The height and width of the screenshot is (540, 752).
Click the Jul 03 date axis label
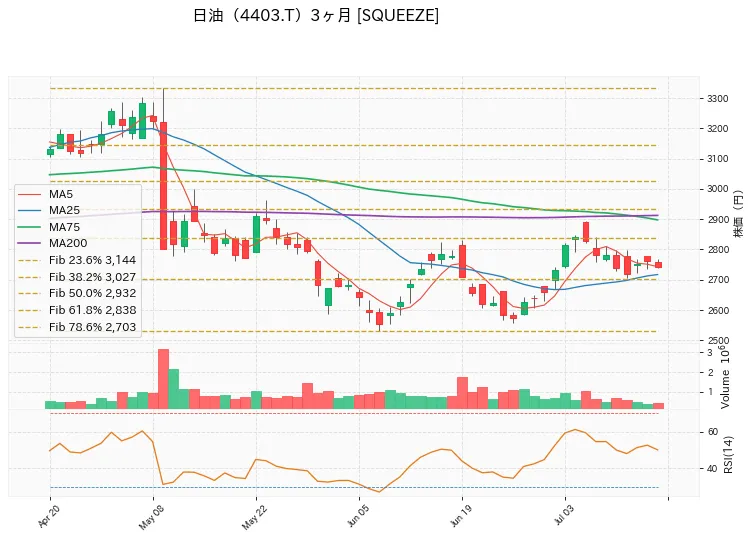(x=562, y=516)
